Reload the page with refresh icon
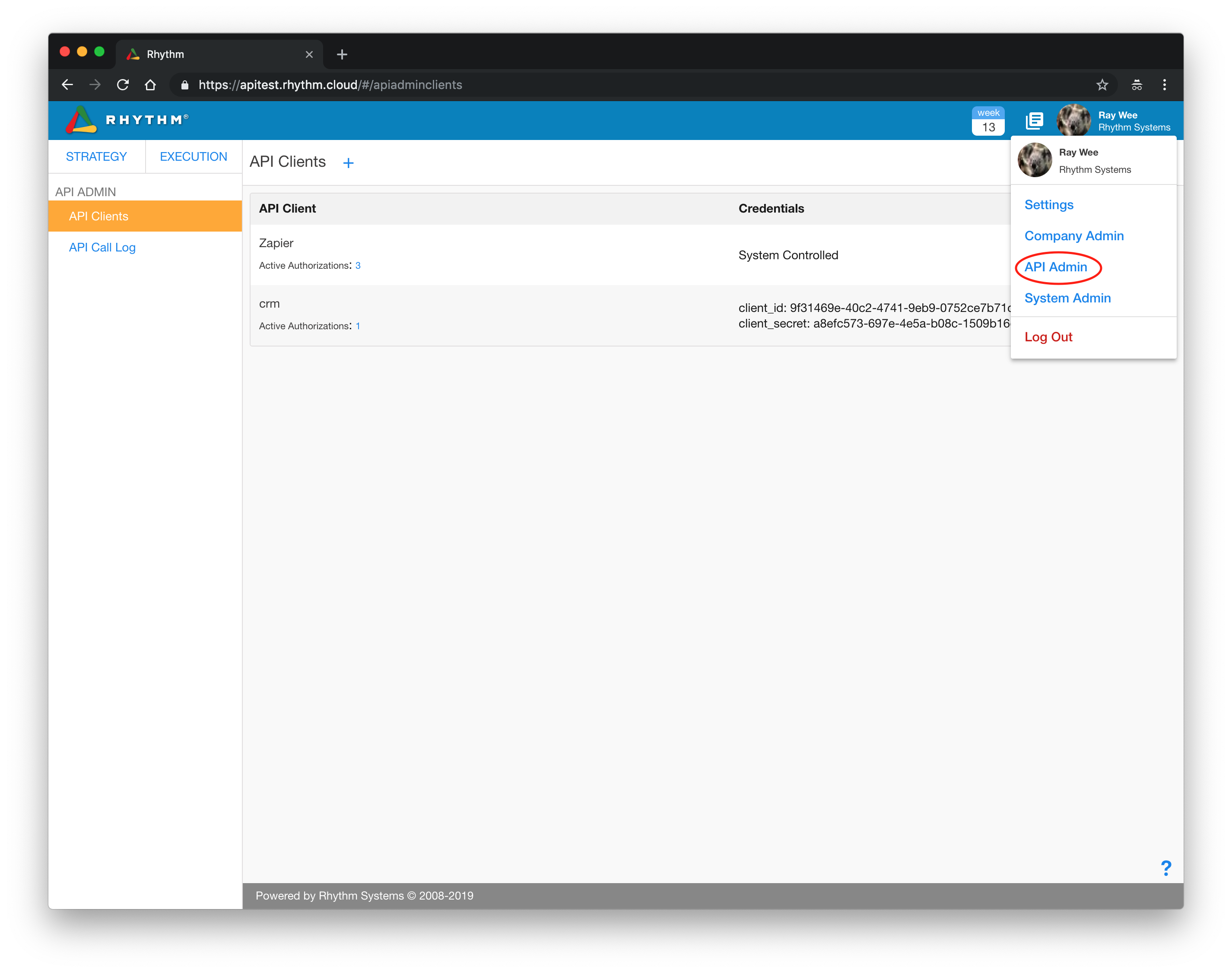 (x=122, y=85)
